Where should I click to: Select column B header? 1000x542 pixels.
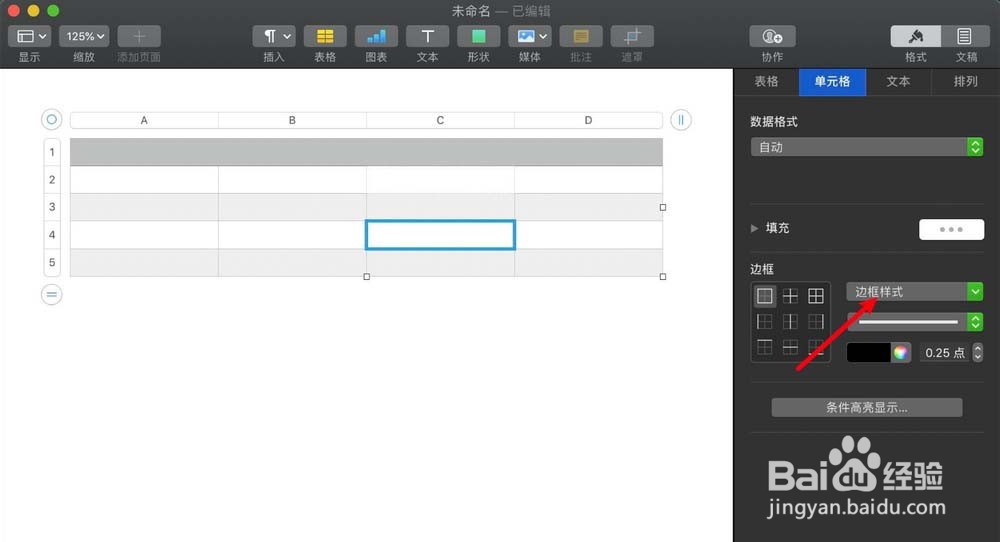[292, 120]
